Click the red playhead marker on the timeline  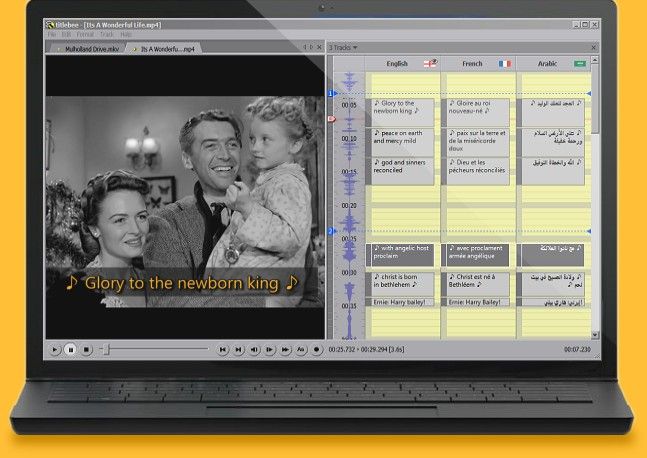pyautogui.click(x=331, y=119)
